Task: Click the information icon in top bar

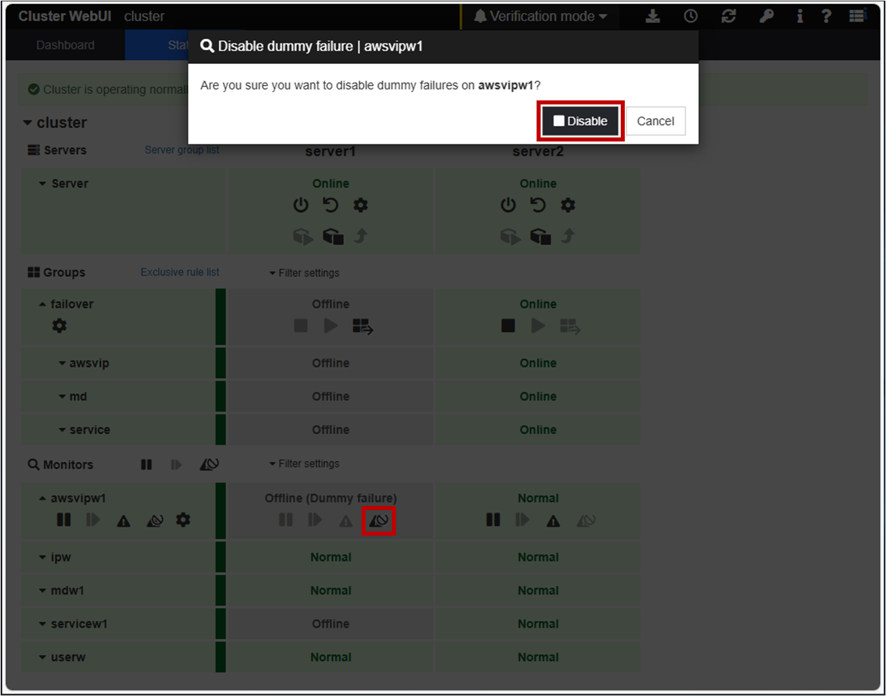Action: tap(799, 17)
